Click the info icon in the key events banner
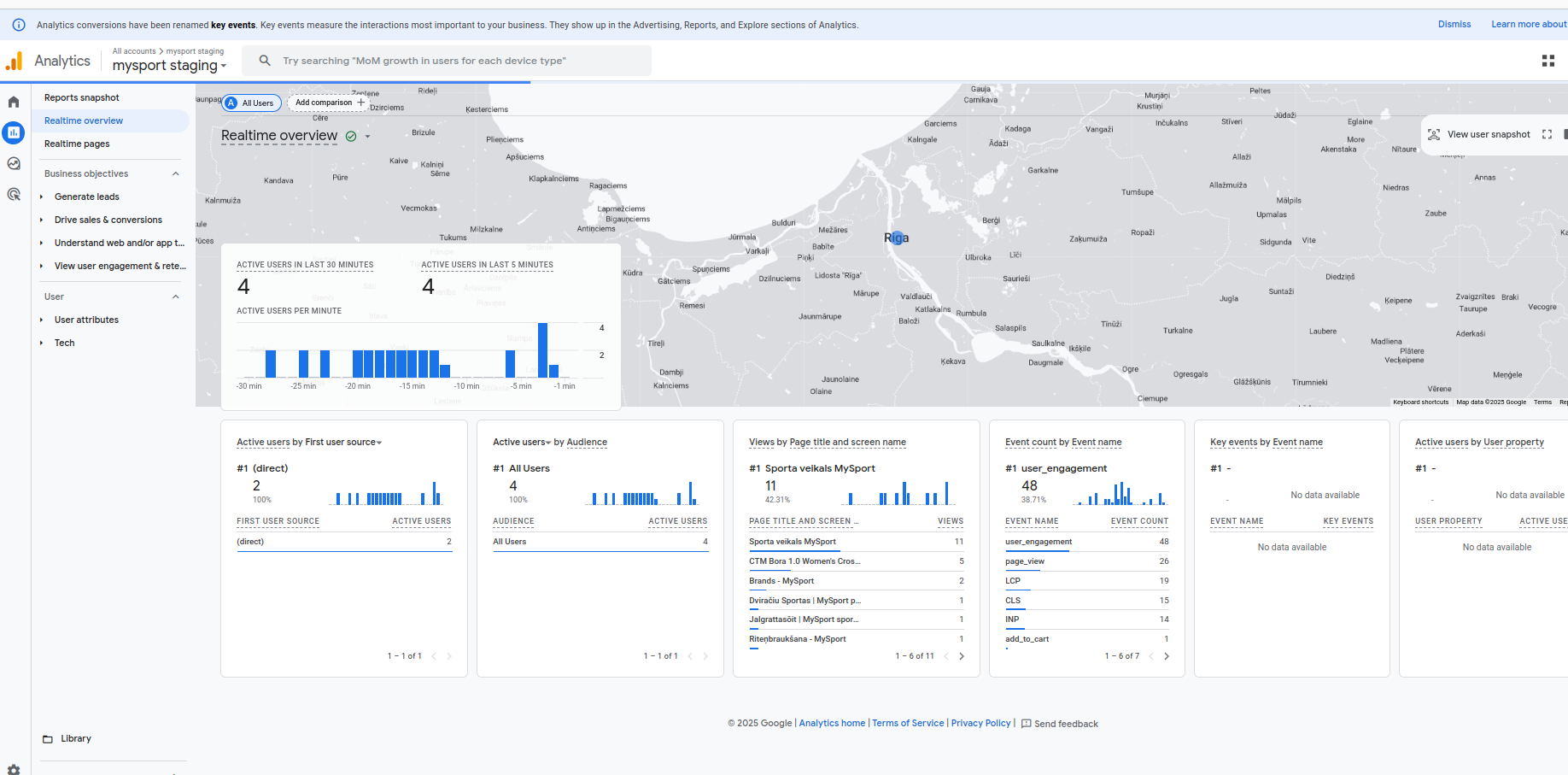Image resolution: width=1568 pixels, height=775 pixels. click(x=19, y=25)
